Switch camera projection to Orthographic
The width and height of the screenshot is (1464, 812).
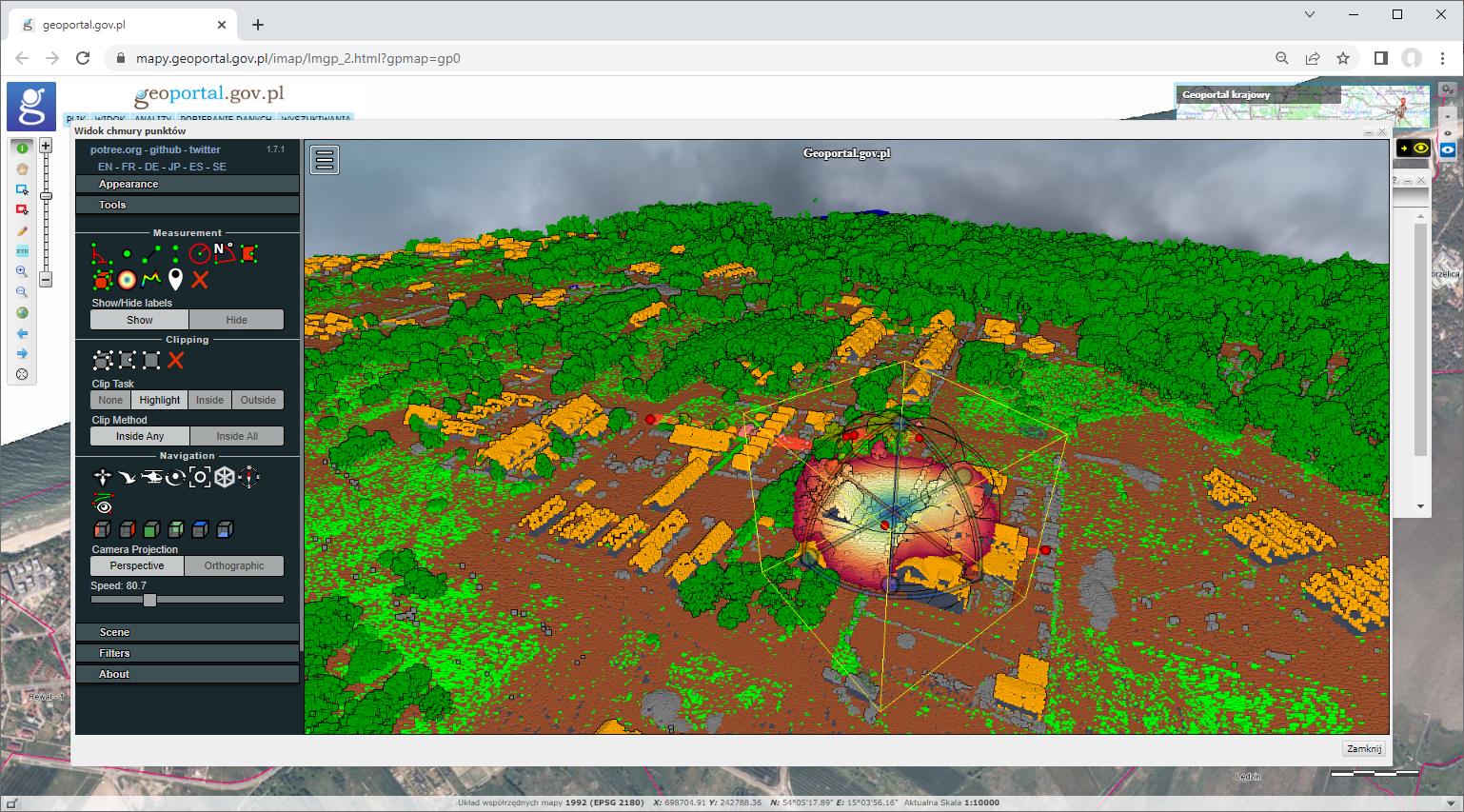tap(234, 565)
